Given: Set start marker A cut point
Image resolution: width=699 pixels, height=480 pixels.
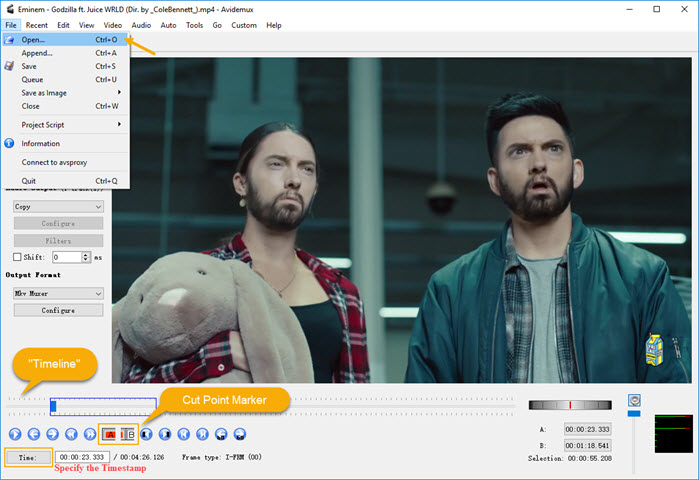Looking at the screenshot, I should point(109,434).
